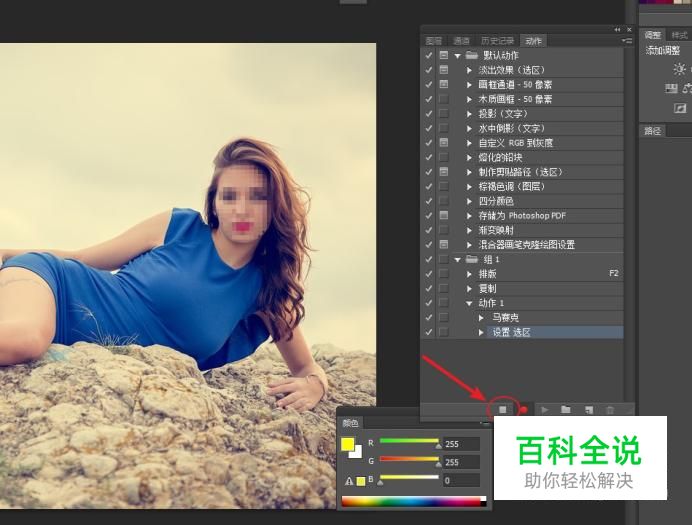Select the 动作 1 action label
This screenshot has width=692, height=525.
pyautogui.click(x=491, y=303)
